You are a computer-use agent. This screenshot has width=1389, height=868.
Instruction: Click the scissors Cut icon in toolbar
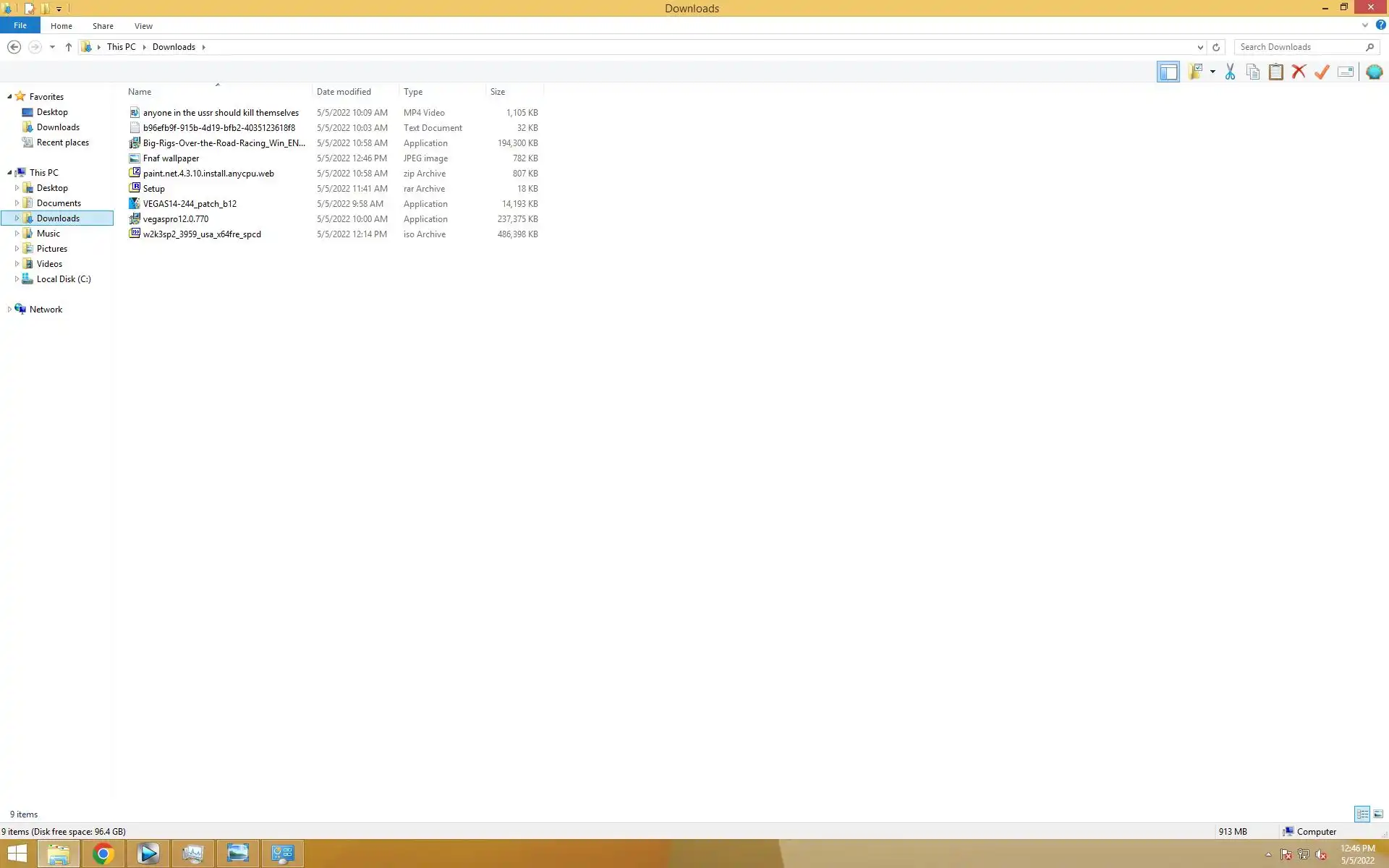1230,72
